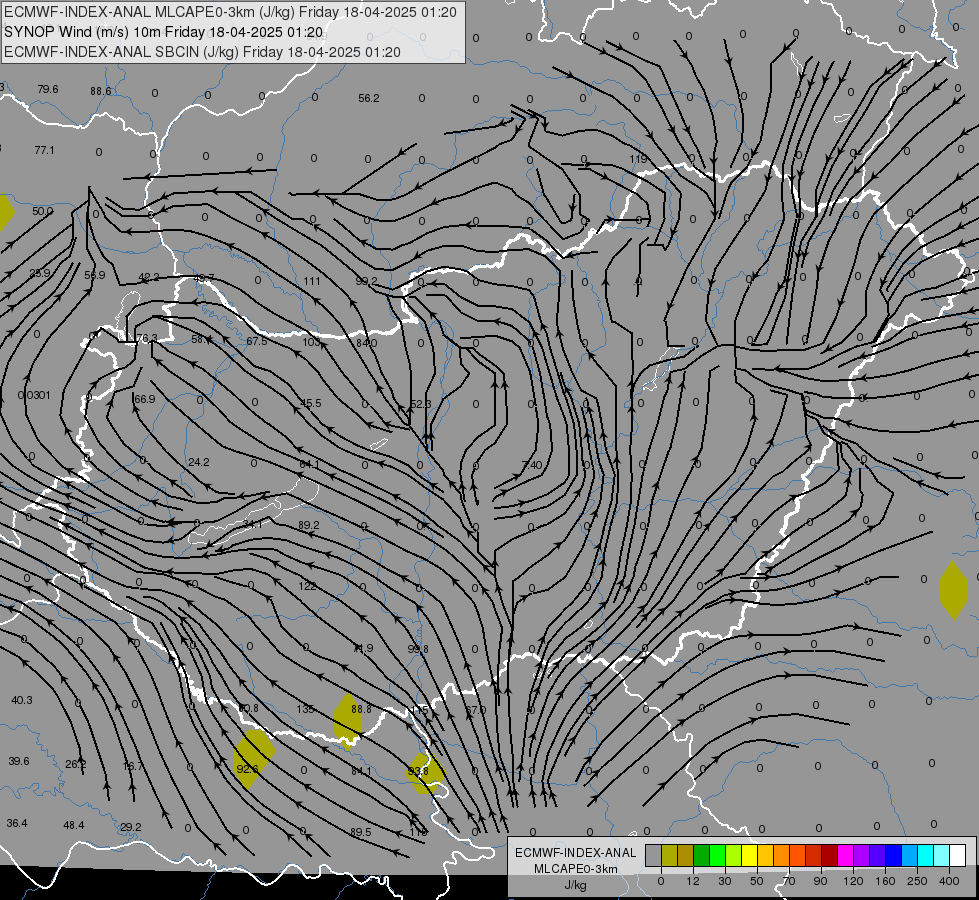This screenshot has height=900, width=979.
Task: Click the MLCAPE0-3km title line at top
Action: [x=230, y=12]
